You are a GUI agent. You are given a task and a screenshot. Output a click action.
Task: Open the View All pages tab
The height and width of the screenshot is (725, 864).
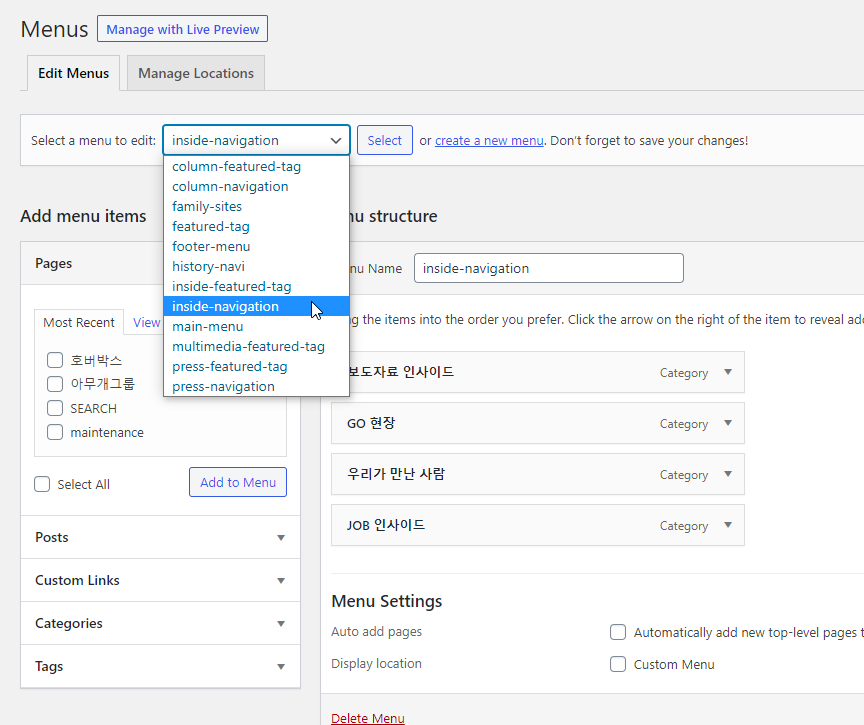146,322
